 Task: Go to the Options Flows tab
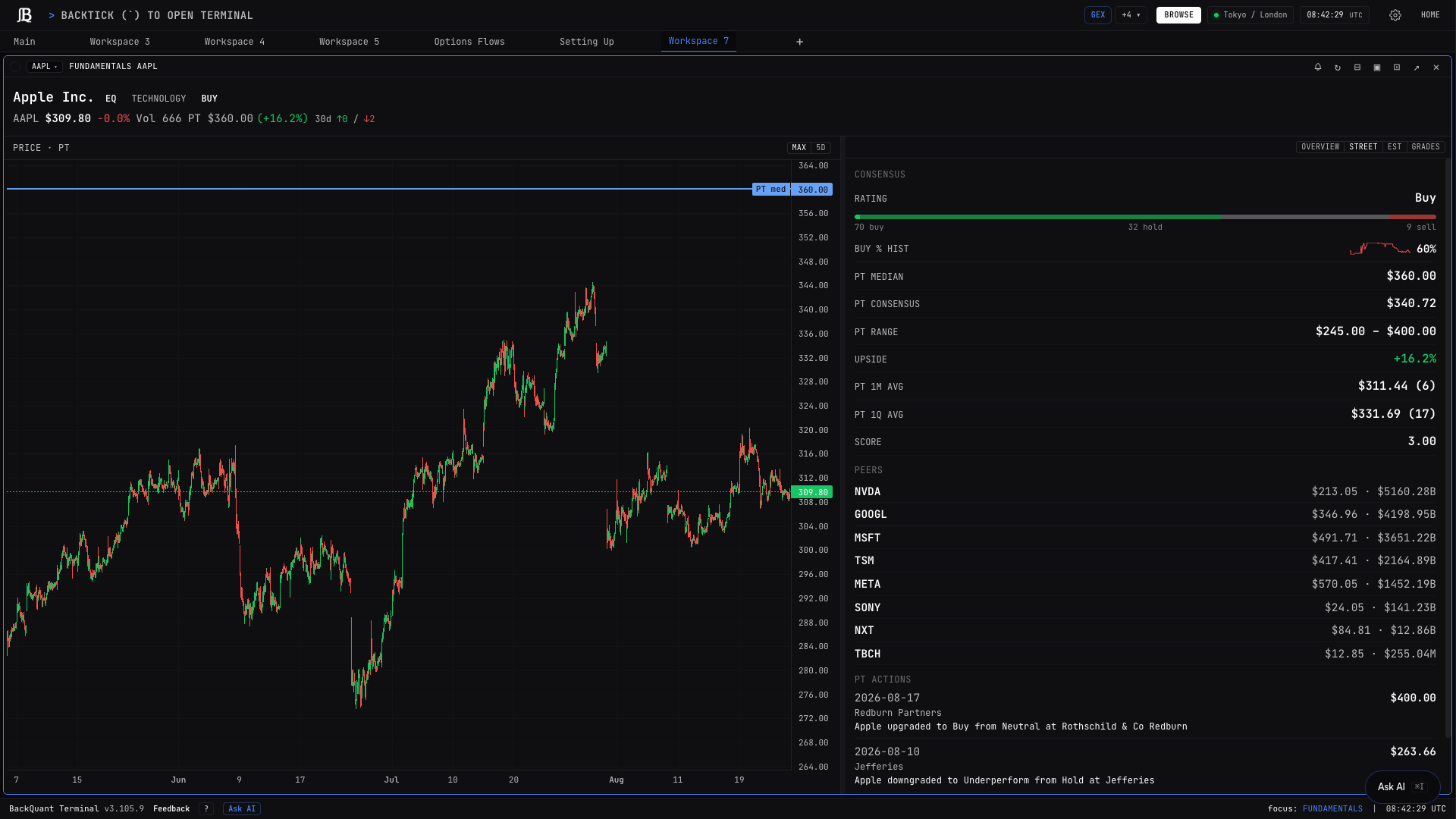(469, 42)
